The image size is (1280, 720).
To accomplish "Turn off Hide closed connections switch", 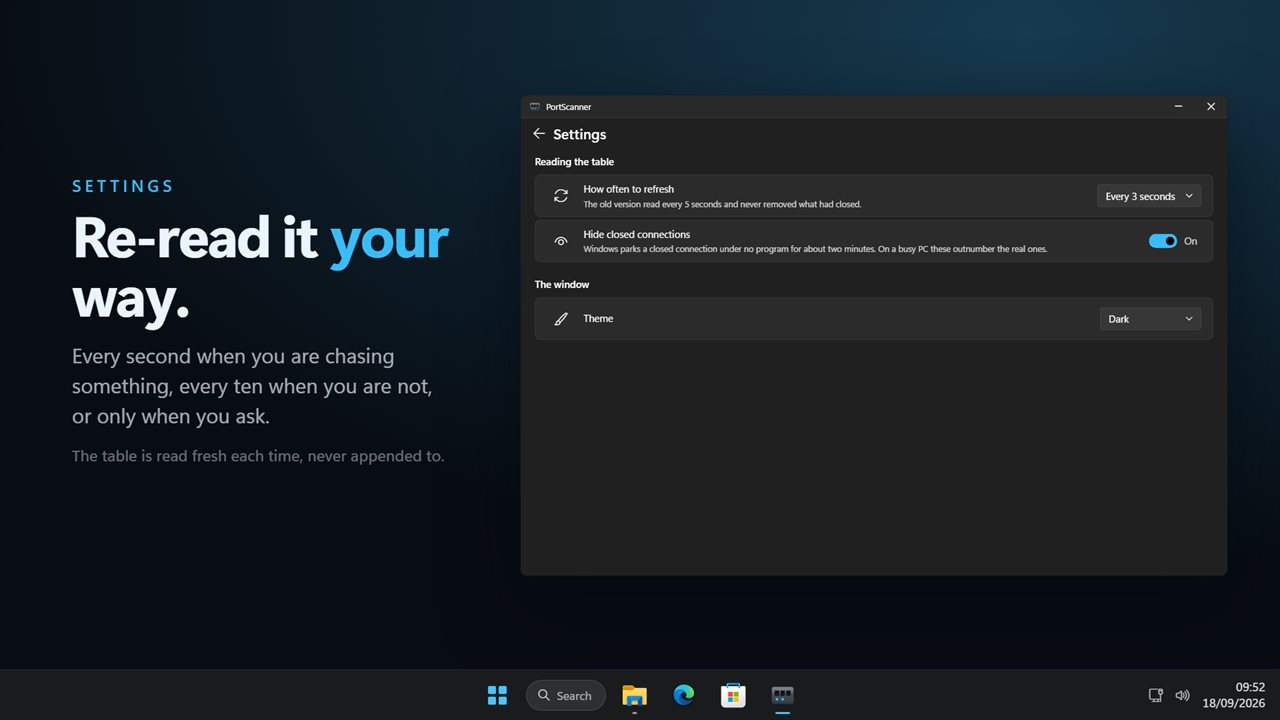I will 1163,241.
